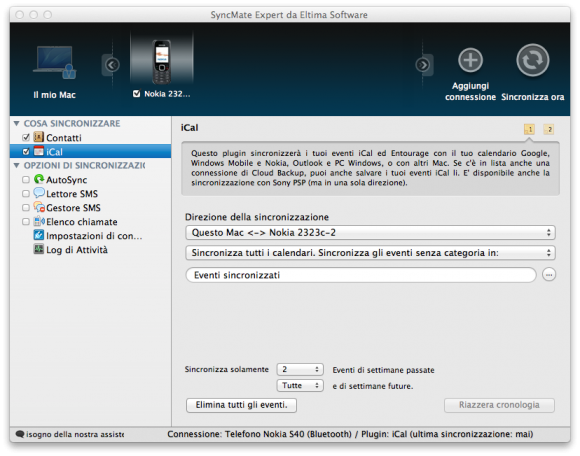Click the Aggiungi connessione plus icon
Screen dimensions: 580x456
471,60
